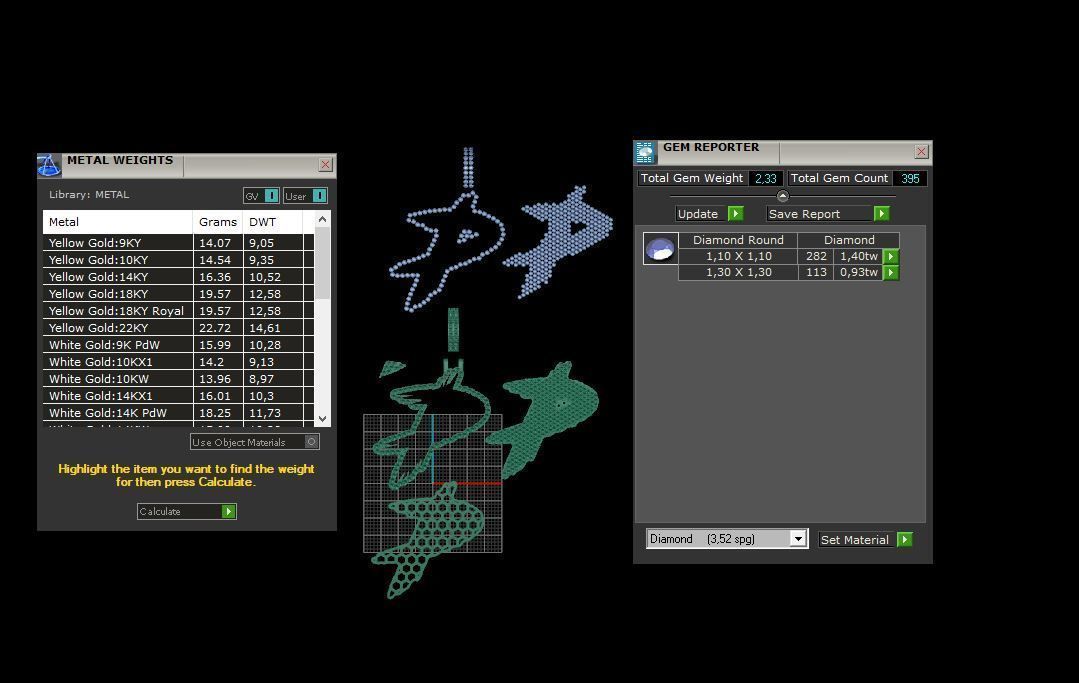Click the Gem Reporter panel icon
This screenshot has width=1079, height=683.
(x=645, y=153)
